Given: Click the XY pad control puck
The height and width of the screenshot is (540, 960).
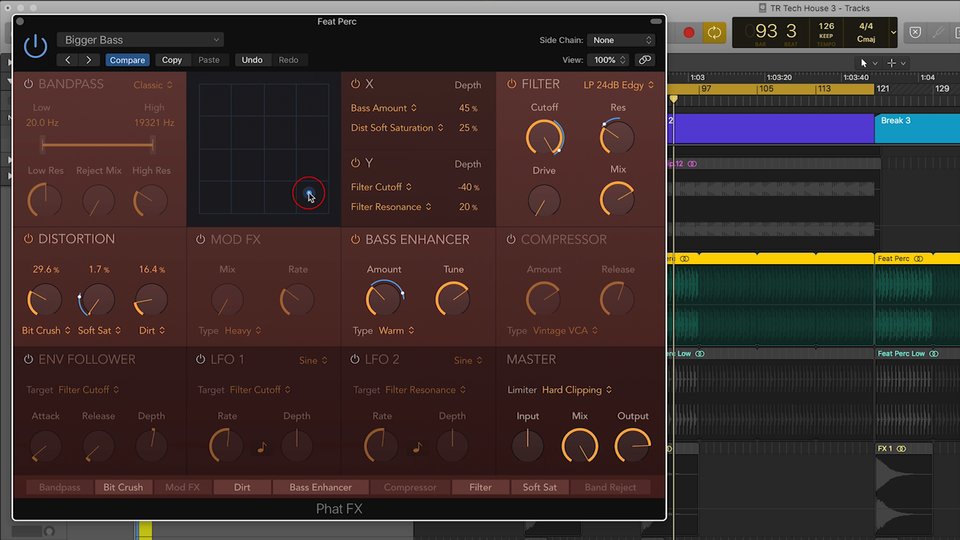Looking at the screenshot, I should (309, 193).
